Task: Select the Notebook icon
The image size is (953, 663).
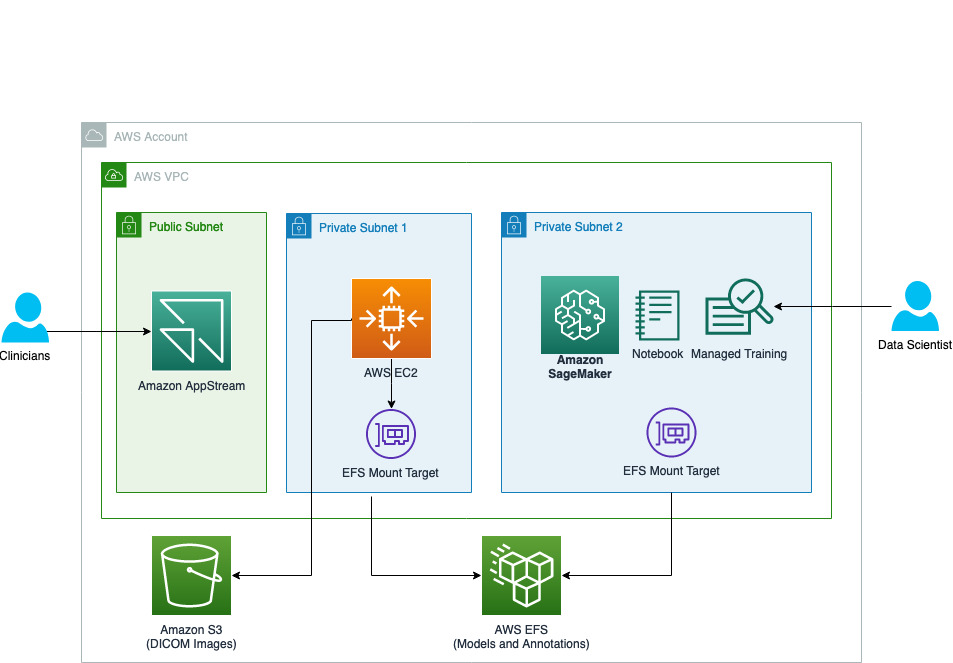Action: [657, 316]
